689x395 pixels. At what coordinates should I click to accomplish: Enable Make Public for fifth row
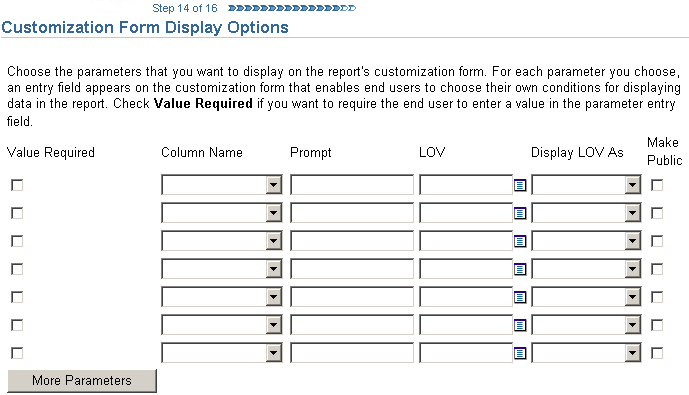657,297
